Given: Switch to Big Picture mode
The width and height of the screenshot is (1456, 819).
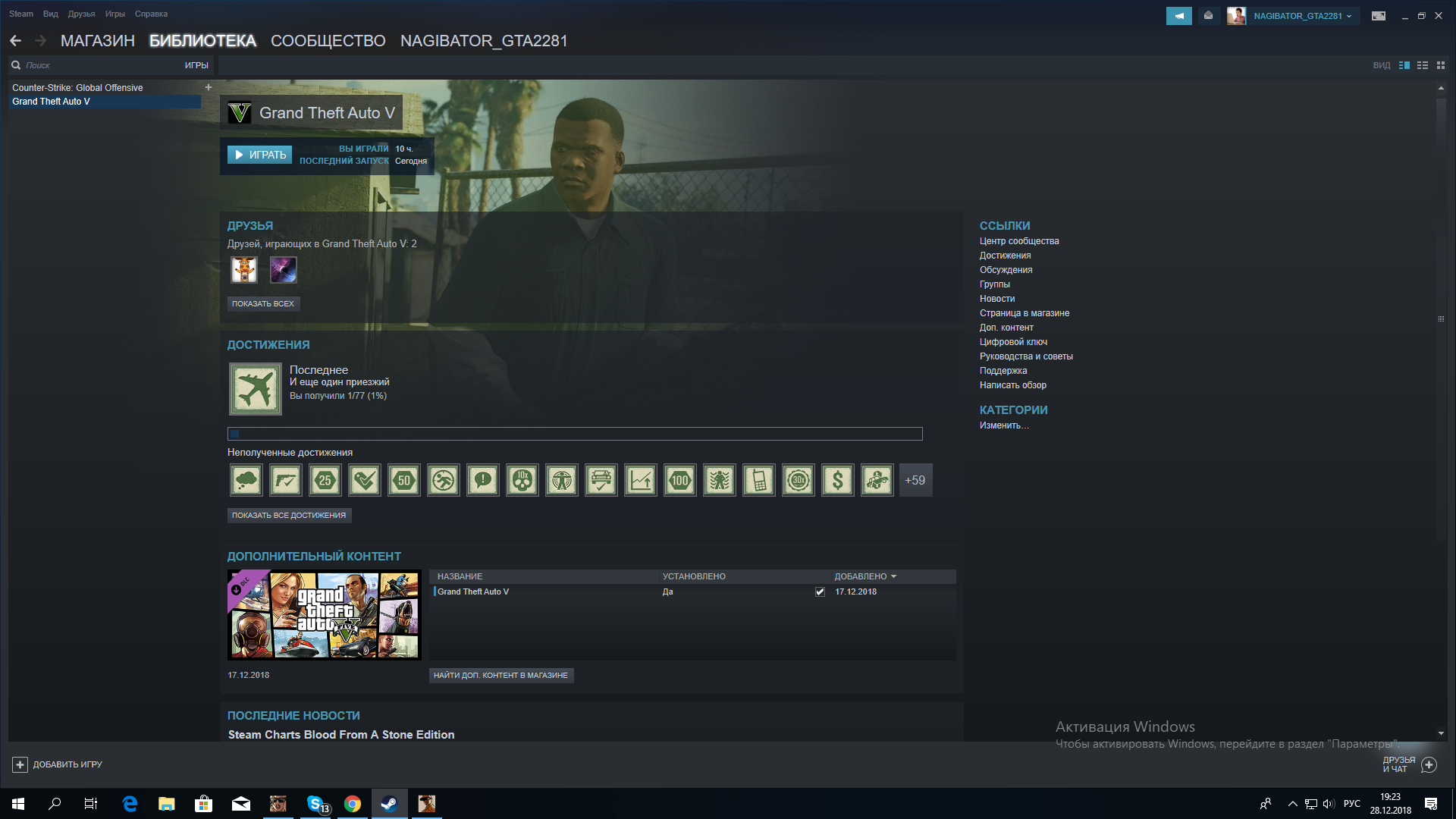Looking at the screenshot, I should coord(1379,16).
